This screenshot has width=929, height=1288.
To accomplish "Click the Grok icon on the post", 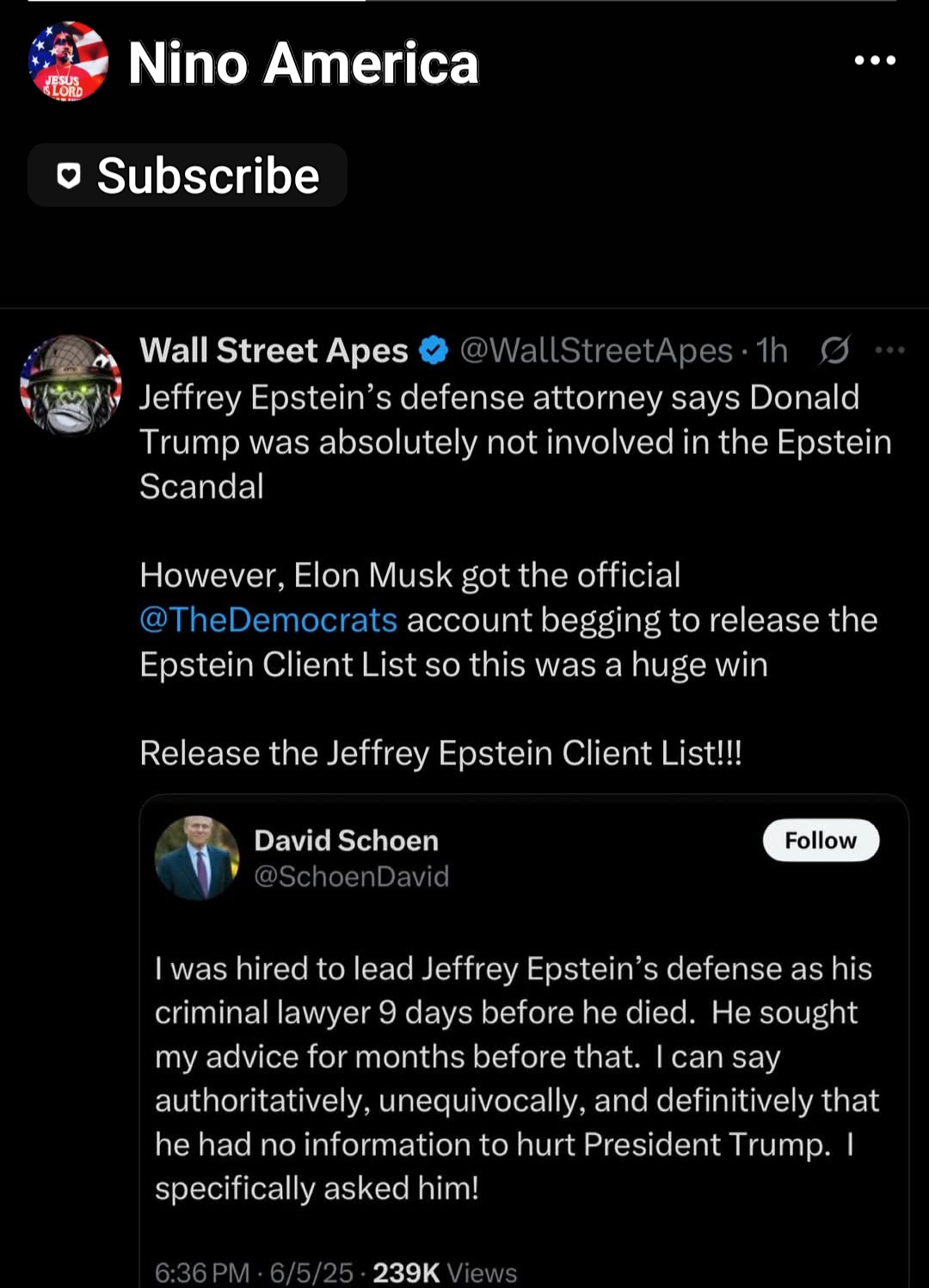I will coord(834,350).
